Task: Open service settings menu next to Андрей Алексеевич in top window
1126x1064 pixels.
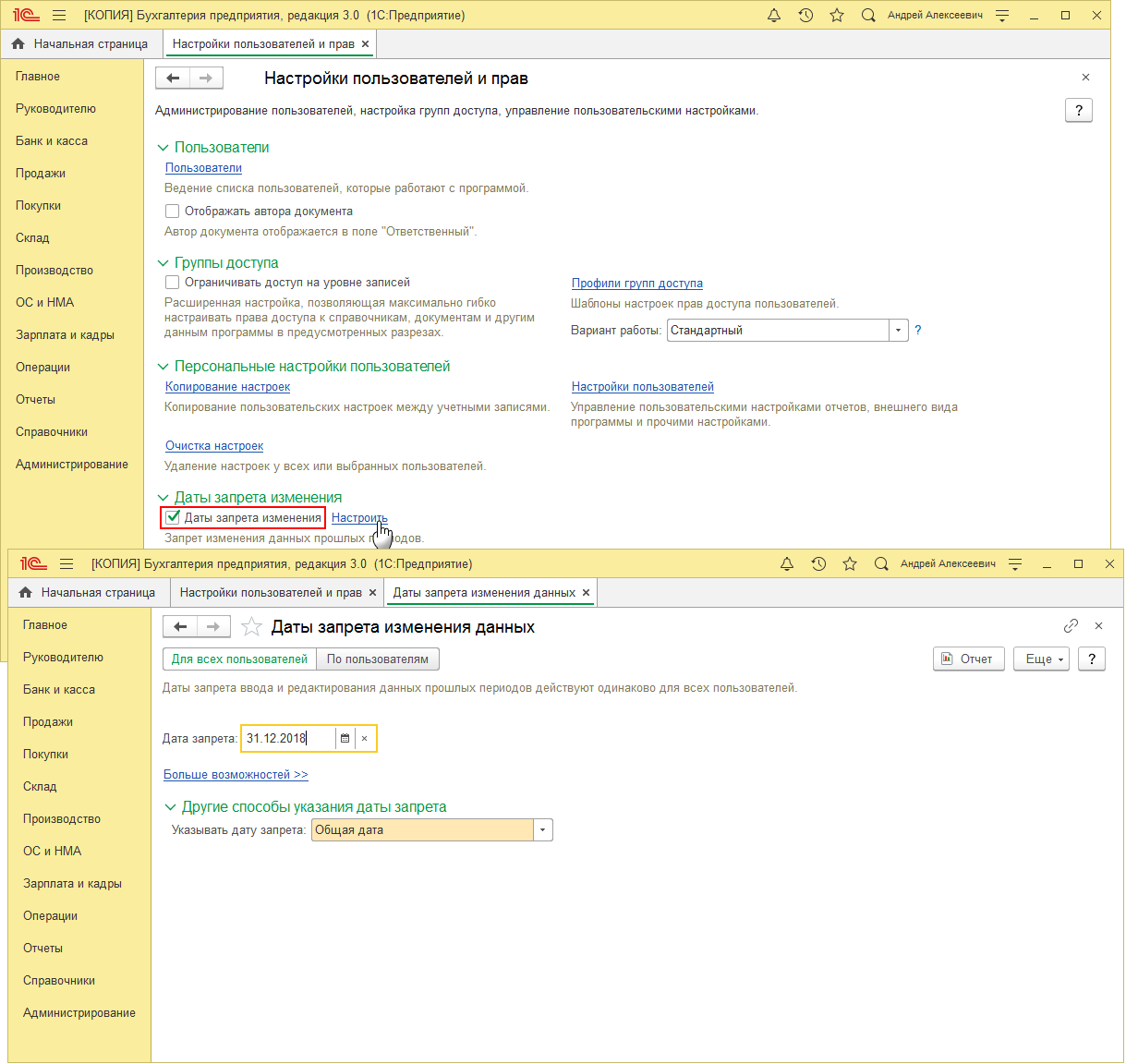Action: 1002,16
